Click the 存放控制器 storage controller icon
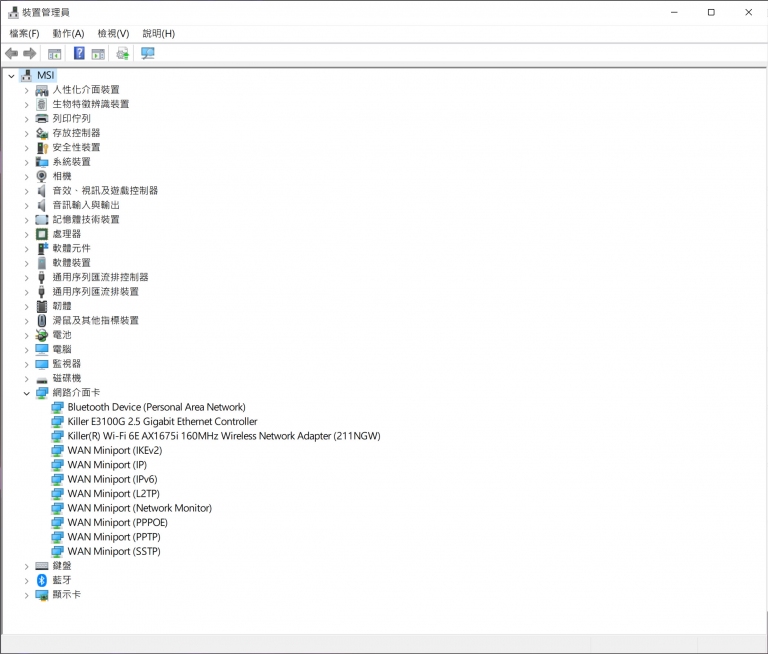Screen dimensions: 768x654 point(42,133)
